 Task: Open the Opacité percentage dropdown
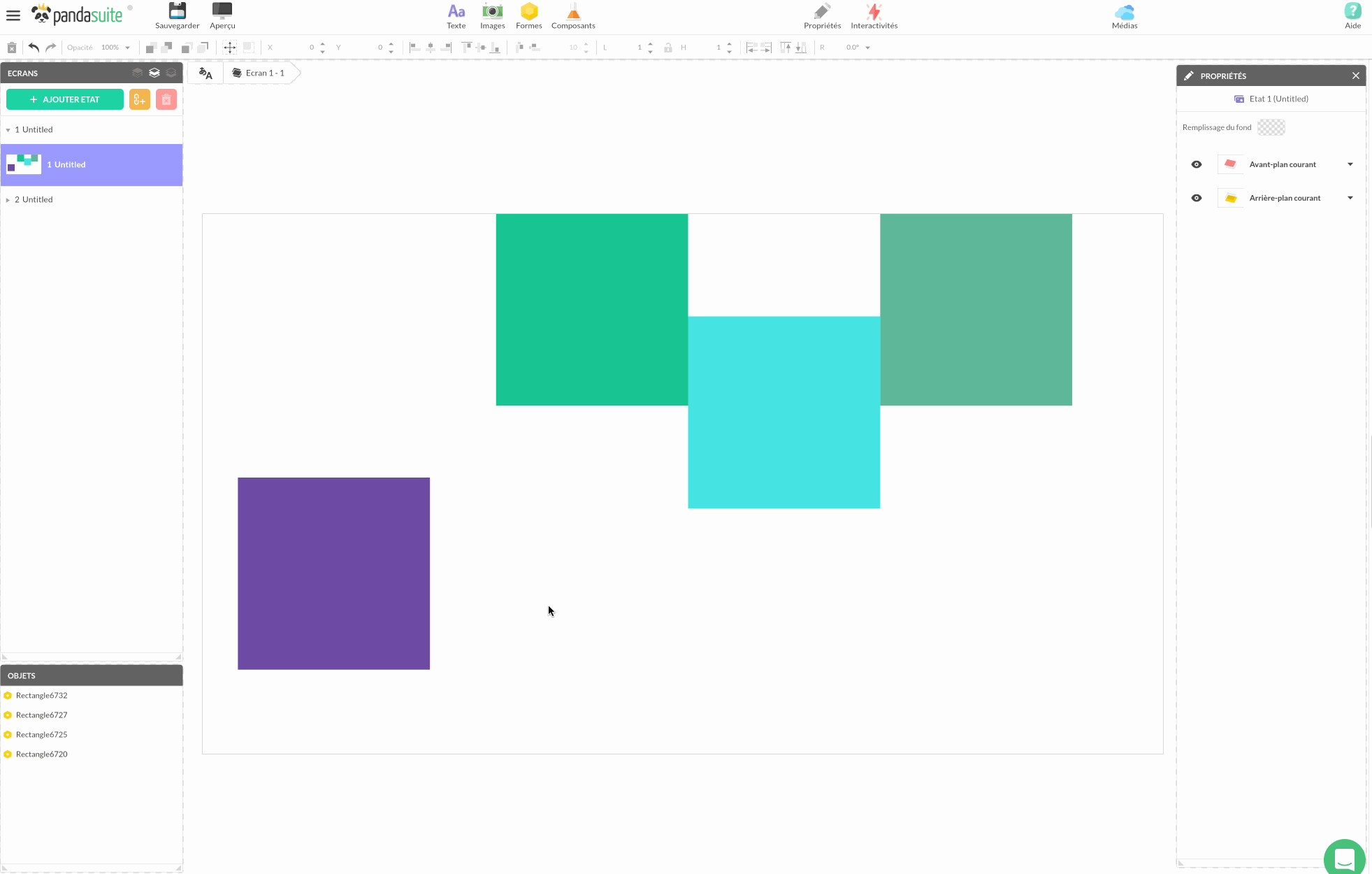127,48
